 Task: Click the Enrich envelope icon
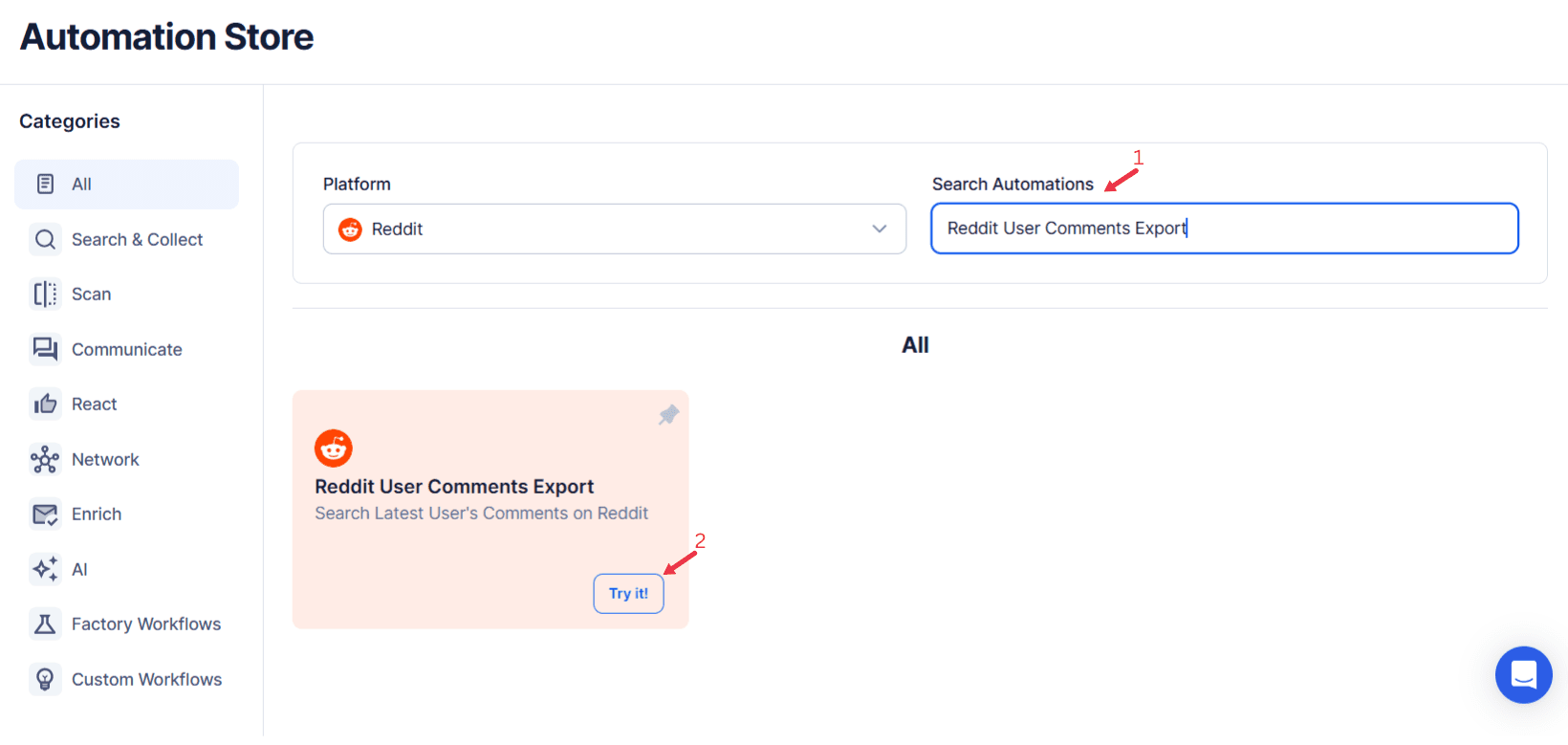pos(45,514)
